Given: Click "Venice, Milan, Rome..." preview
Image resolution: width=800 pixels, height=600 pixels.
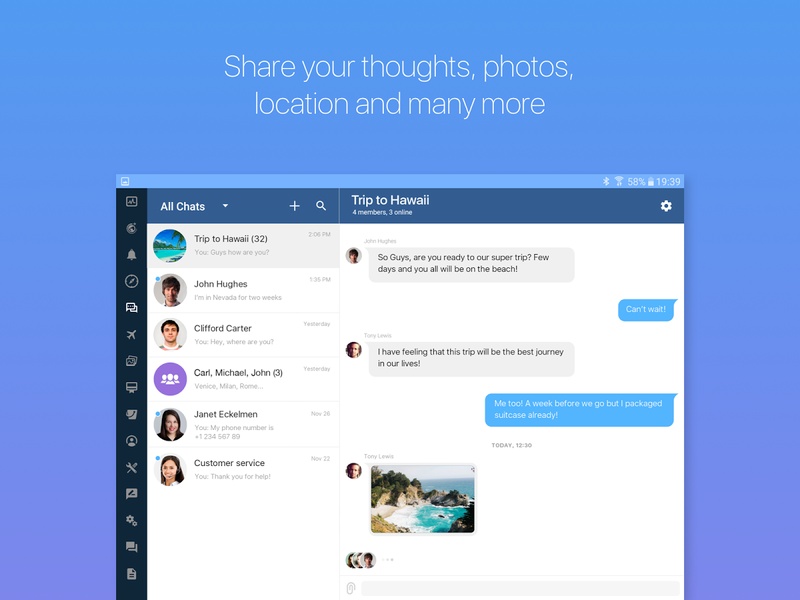Looking at the screenshot, I should point(229,386).
